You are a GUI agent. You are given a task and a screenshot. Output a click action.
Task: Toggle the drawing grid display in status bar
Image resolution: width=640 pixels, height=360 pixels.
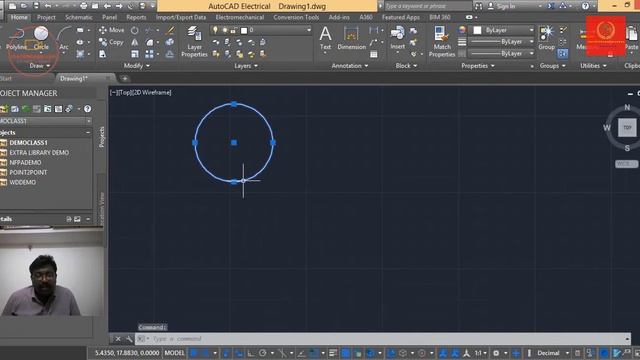click(x=194, y=353)
